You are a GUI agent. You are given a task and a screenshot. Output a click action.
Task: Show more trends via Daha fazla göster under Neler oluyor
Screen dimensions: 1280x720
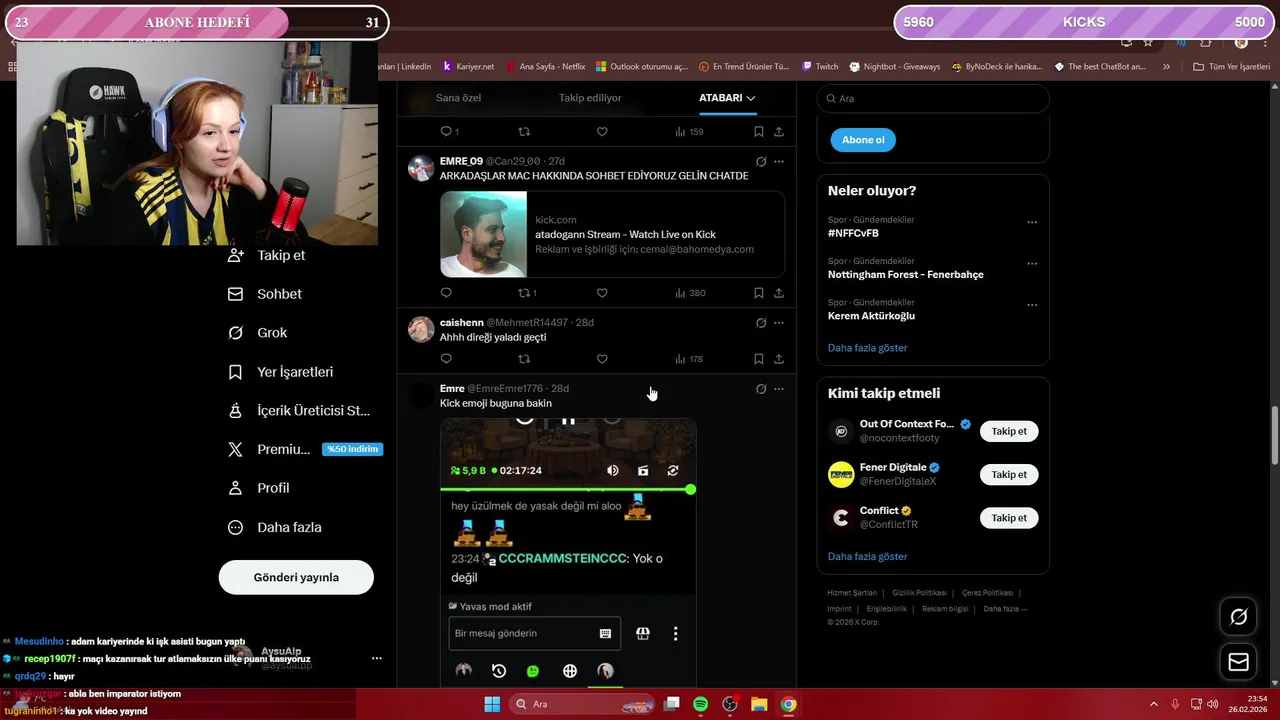867,348
